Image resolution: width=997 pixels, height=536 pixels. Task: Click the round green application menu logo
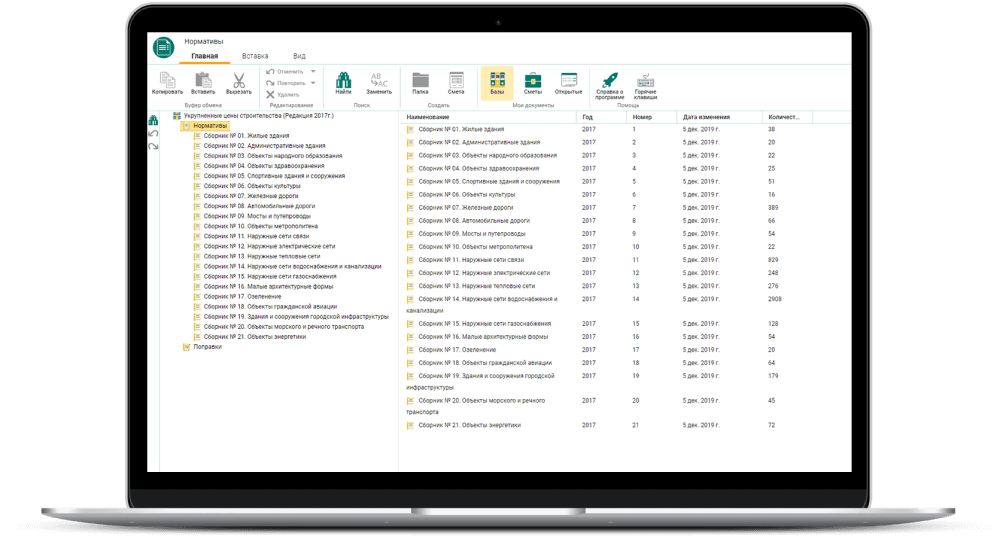coord(163,47)
